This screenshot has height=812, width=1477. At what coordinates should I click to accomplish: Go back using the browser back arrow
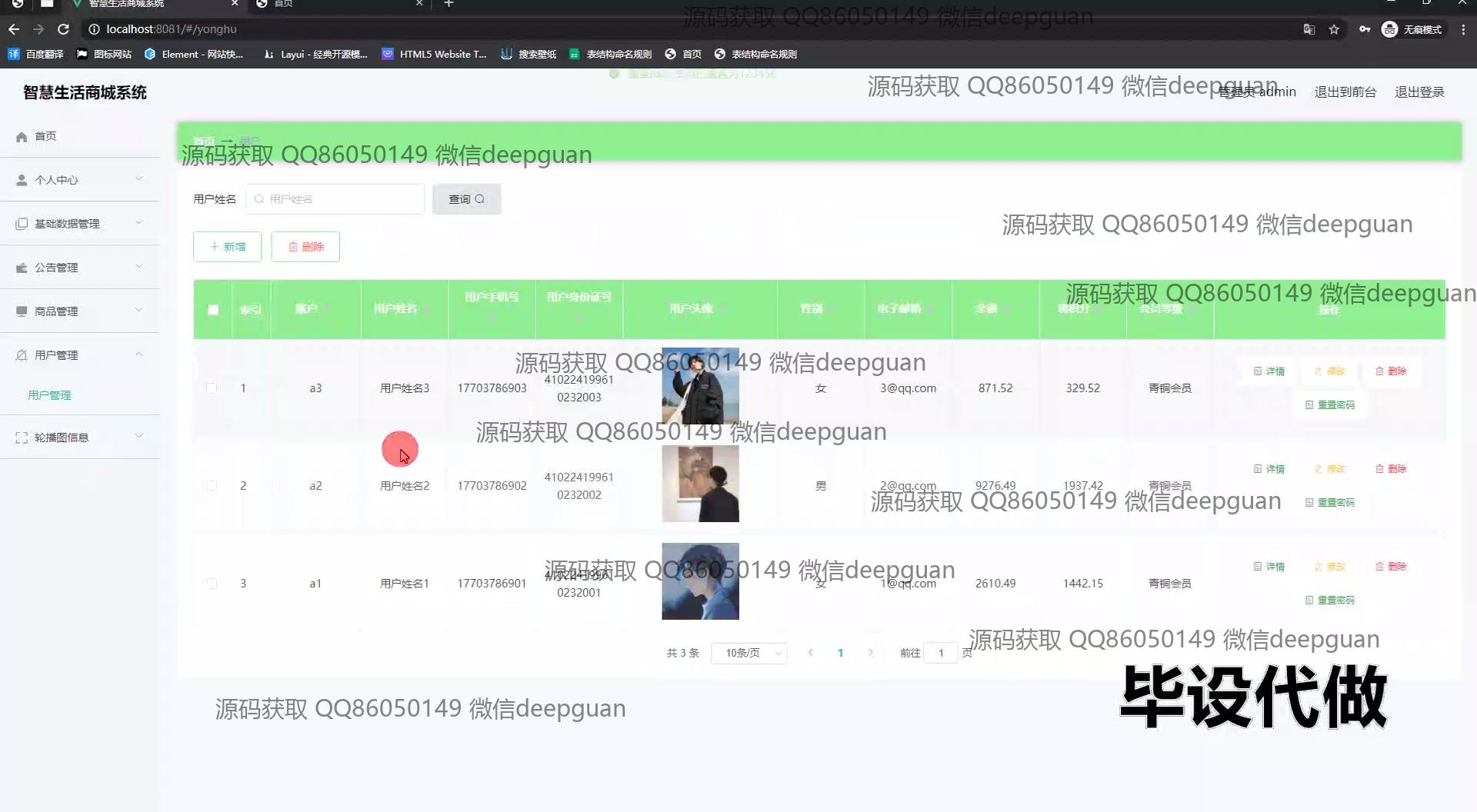(14, 29)
